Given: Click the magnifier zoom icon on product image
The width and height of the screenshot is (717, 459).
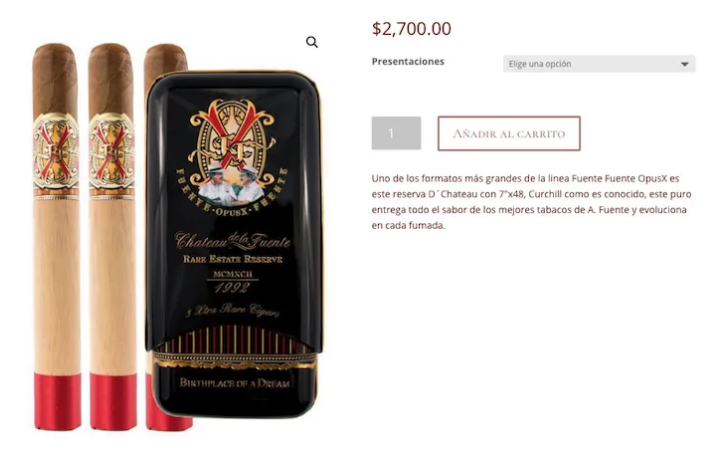Looking at the screenshot, I should (x=312, y=42).
